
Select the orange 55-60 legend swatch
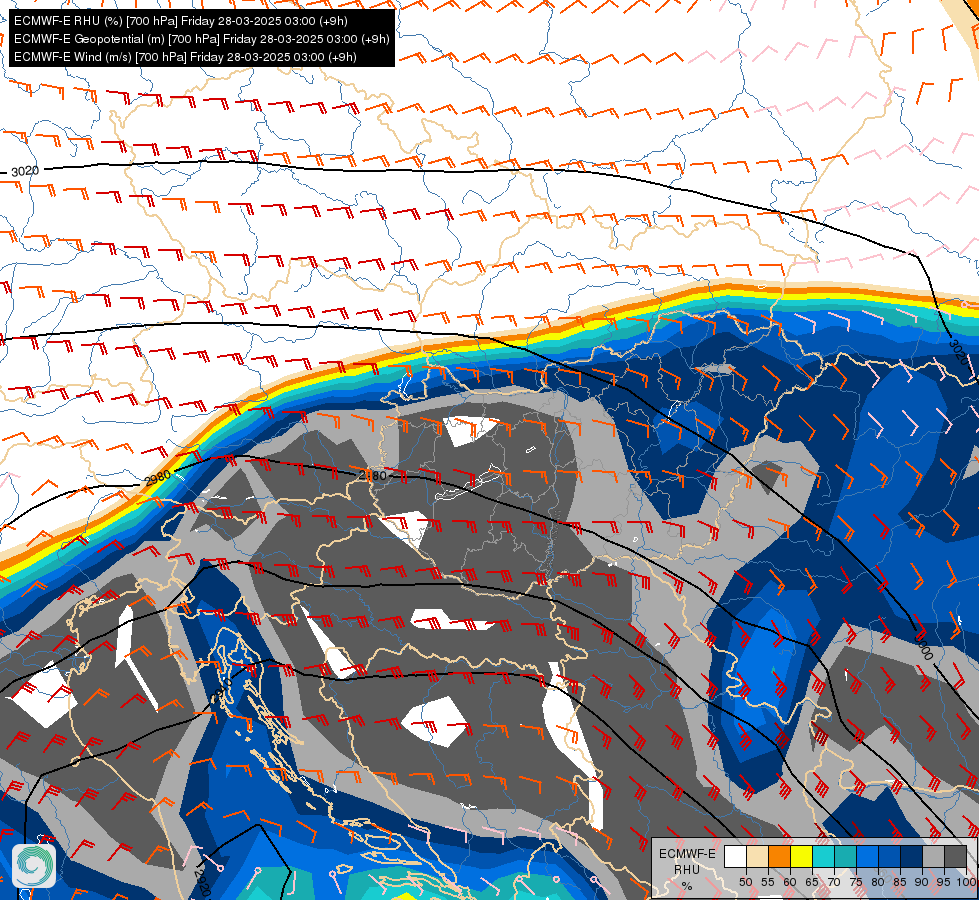[779, 856]
